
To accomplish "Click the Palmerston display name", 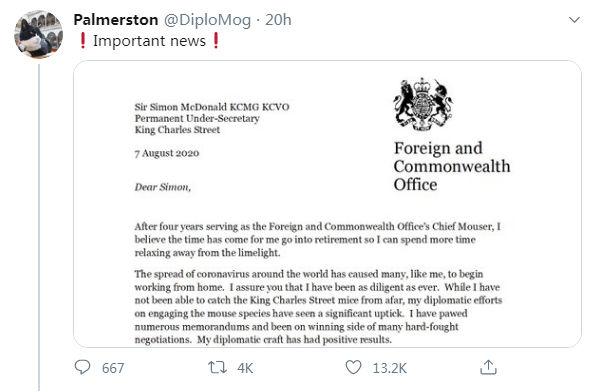I will (x=116, y=20).
